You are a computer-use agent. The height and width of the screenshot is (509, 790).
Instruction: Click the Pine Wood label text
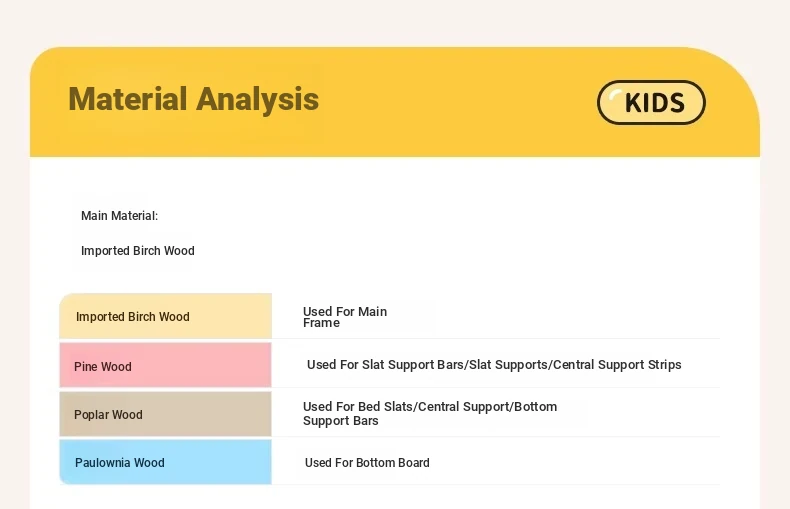pos(103,367)
